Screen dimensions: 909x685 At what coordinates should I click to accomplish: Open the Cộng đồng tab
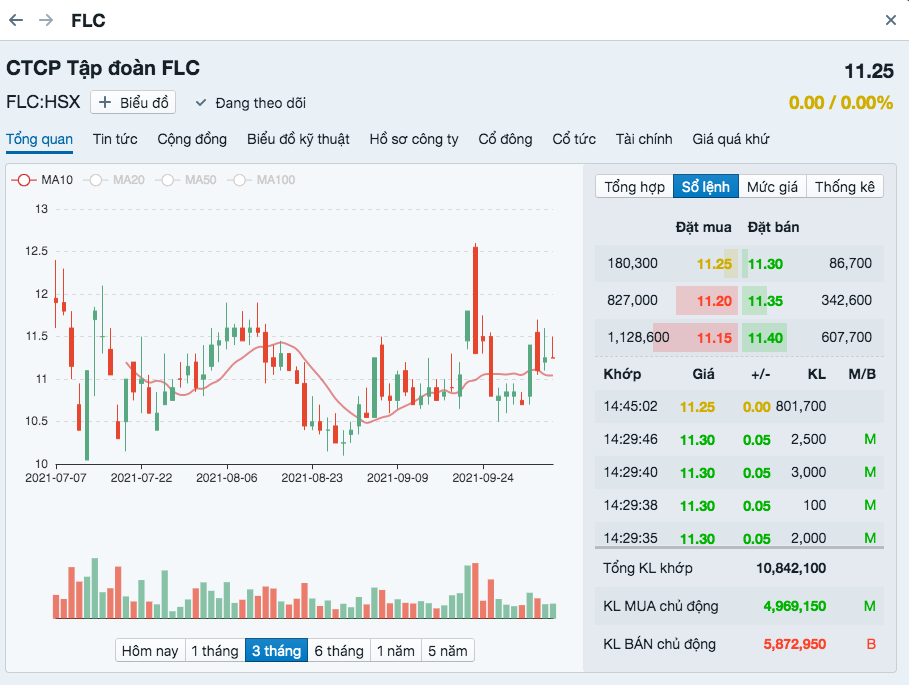(192, 139)
